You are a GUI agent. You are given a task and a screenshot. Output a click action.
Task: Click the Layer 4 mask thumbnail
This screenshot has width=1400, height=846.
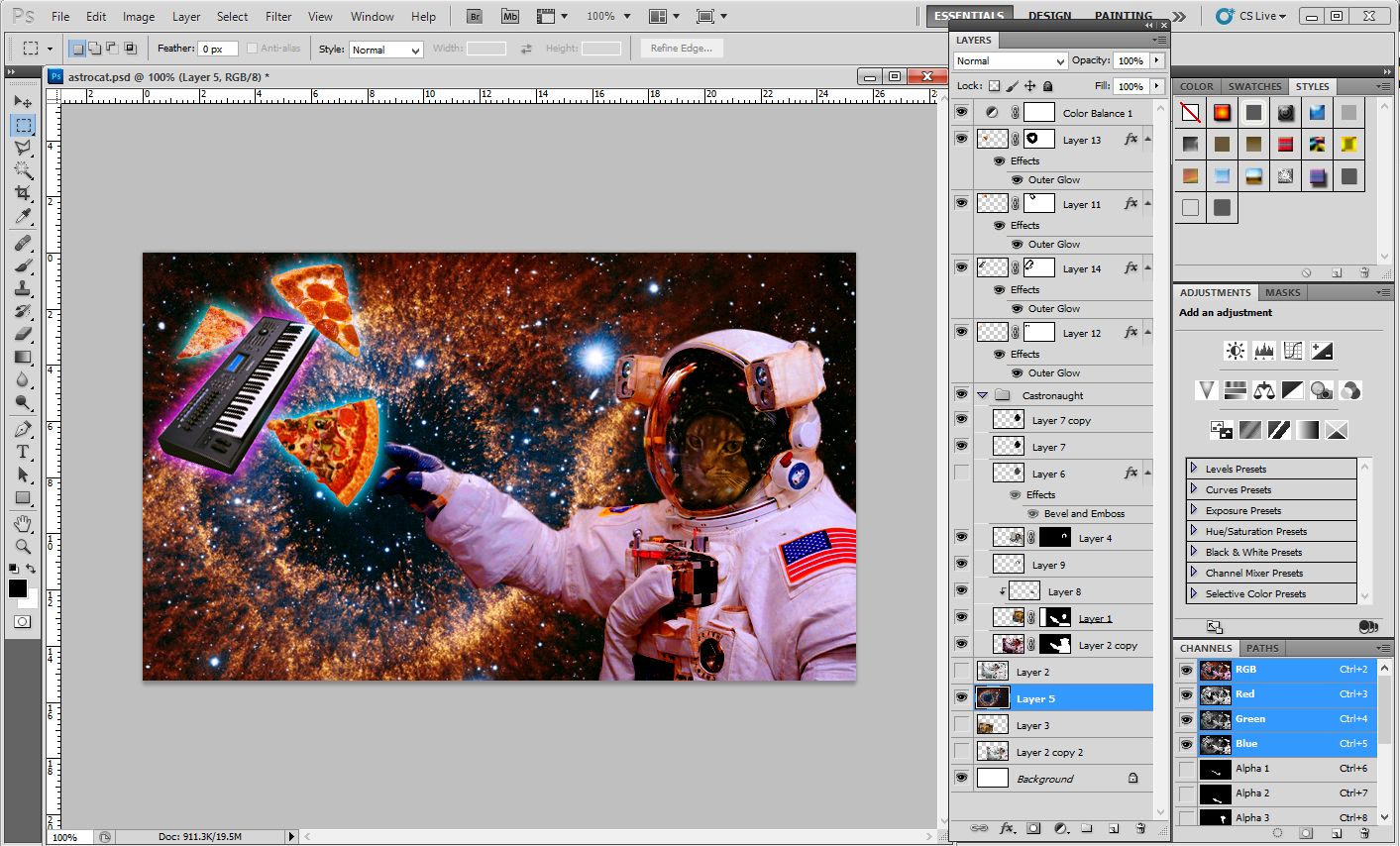[1055, 537]
